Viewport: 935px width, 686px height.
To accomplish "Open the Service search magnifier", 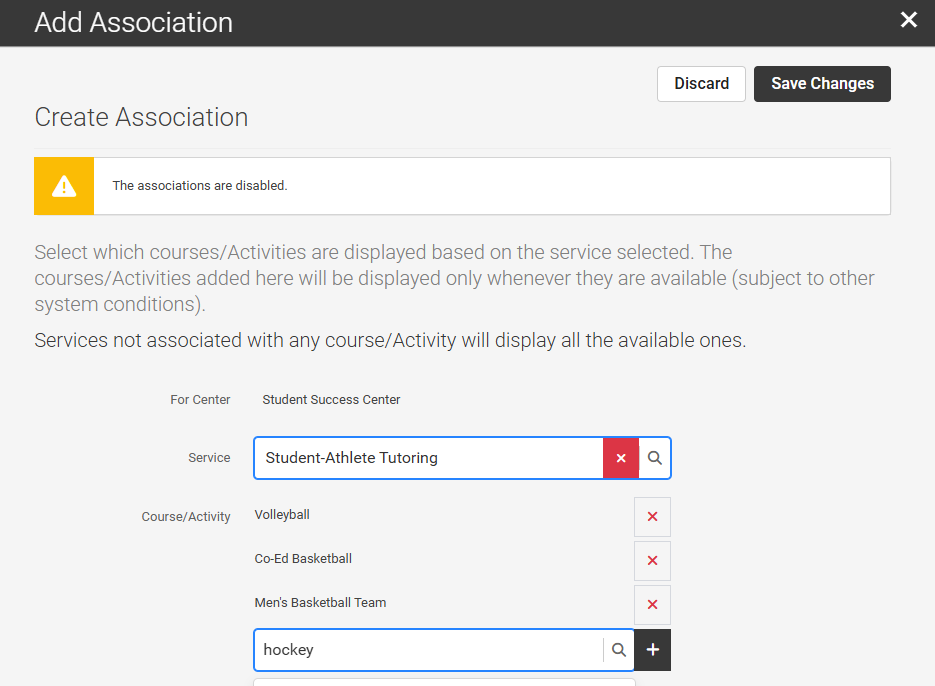I will pos(655,458).
